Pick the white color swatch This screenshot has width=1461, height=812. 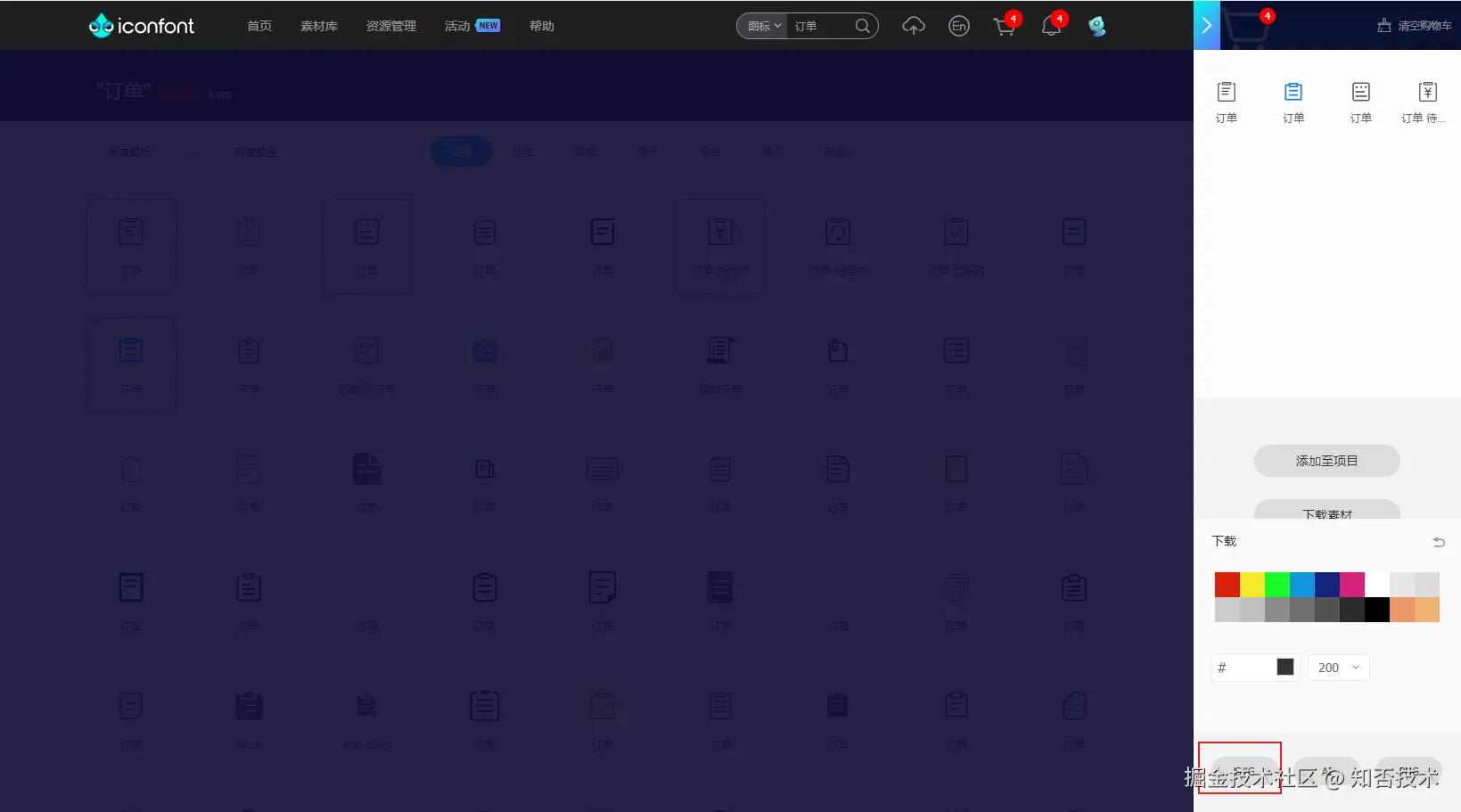[1377, 585]
